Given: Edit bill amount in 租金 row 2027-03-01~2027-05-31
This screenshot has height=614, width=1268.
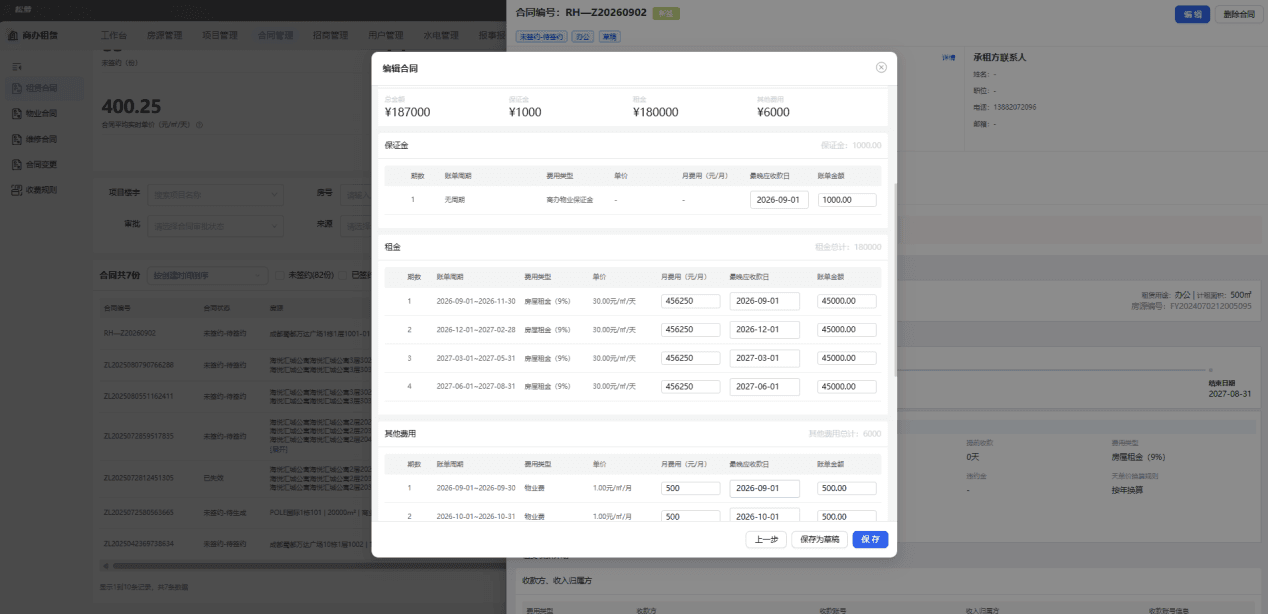Looking at the screenshot, I should tap(847, 357).
